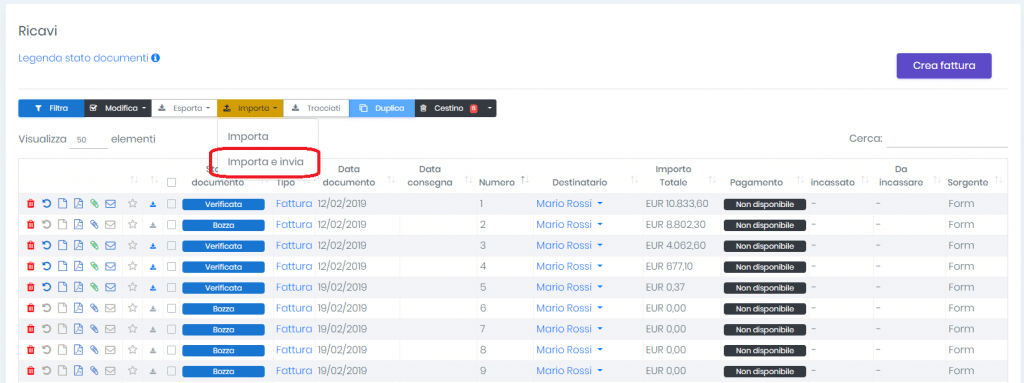The width and height of the screenshot is (1024, 383).
Task: Sort table by Data consegna column
Action: click(430, 175)
